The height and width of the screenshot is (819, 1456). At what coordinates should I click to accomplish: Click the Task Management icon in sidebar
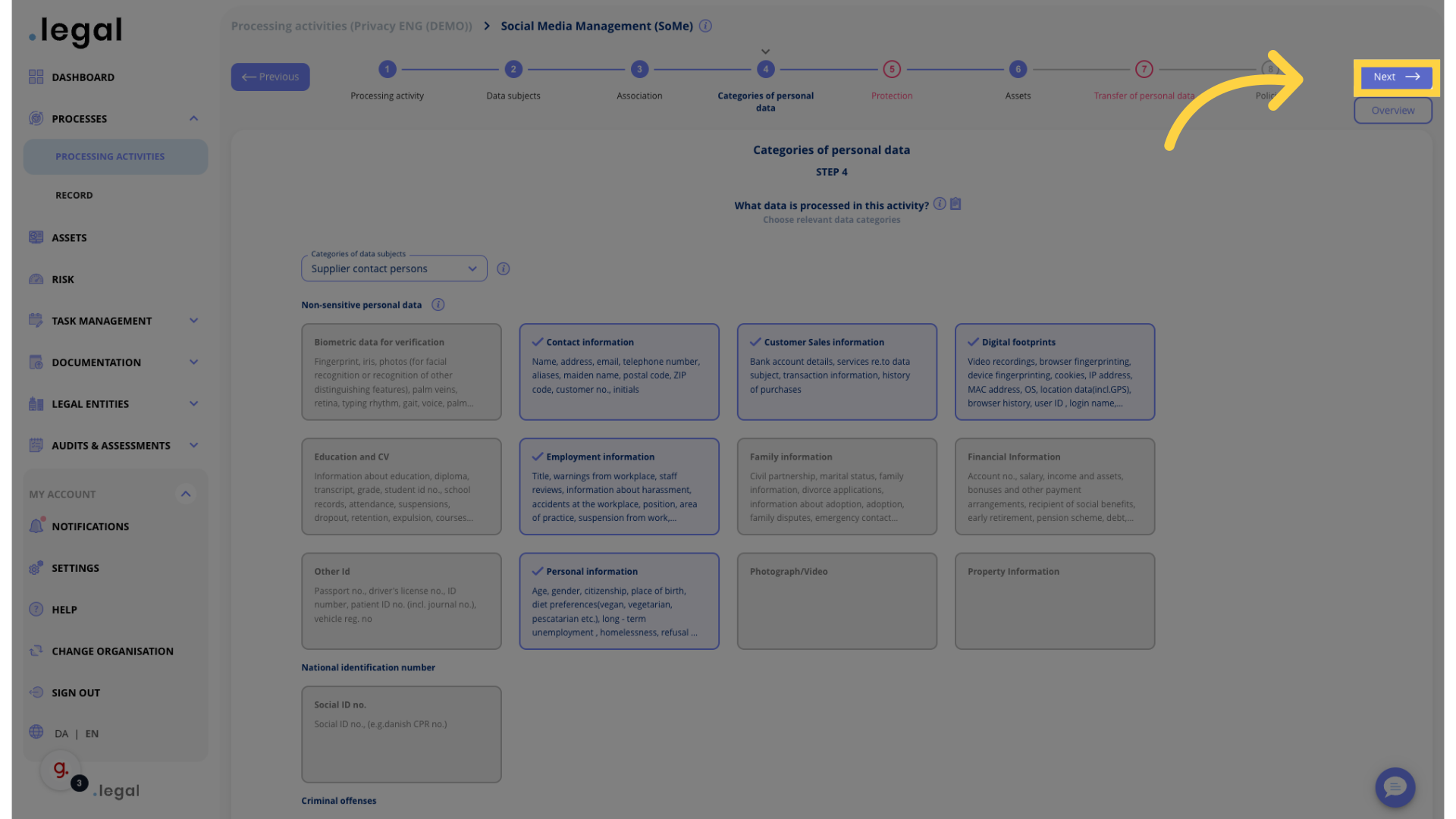[35, 321]
